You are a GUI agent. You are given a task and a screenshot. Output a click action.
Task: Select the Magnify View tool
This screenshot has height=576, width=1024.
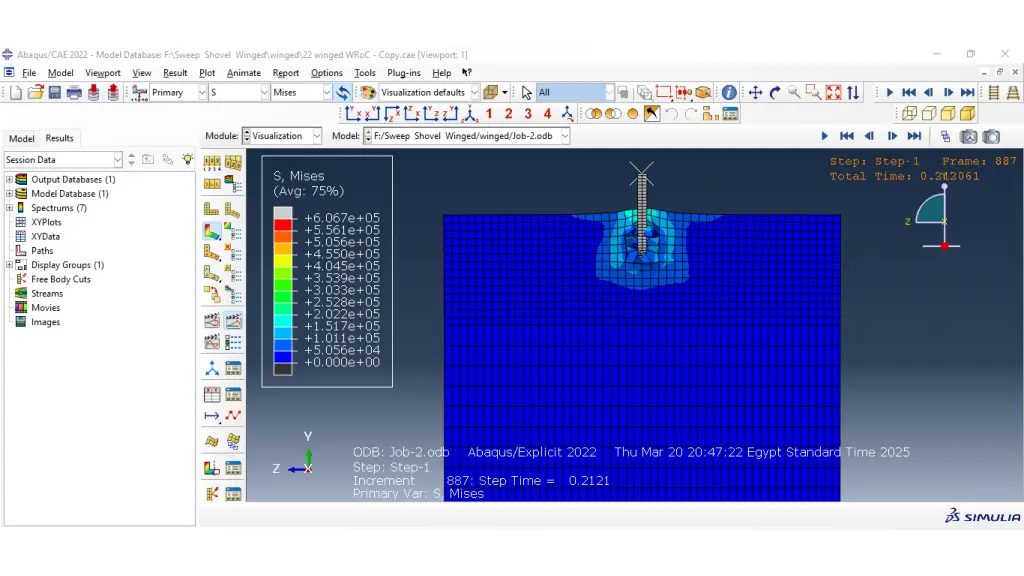[794, 93]
